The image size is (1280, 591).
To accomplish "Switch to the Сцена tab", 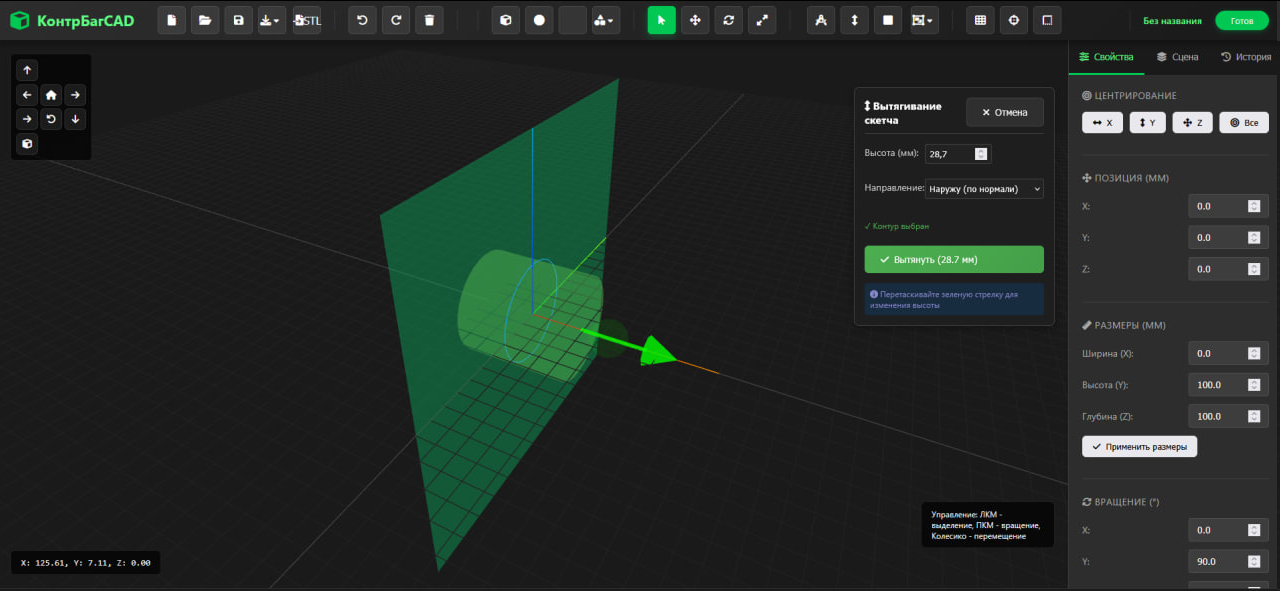I will [1177, 56].
